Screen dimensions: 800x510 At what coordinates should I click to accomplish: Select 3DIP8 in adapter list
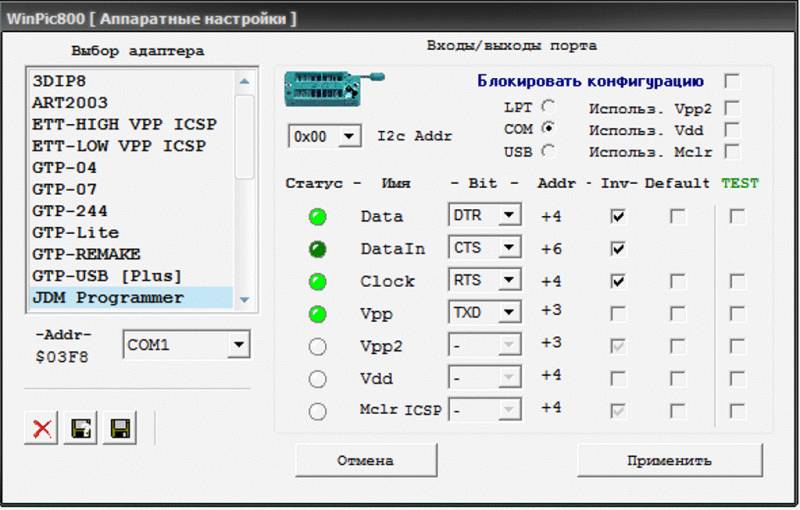(x=132, y=81)
